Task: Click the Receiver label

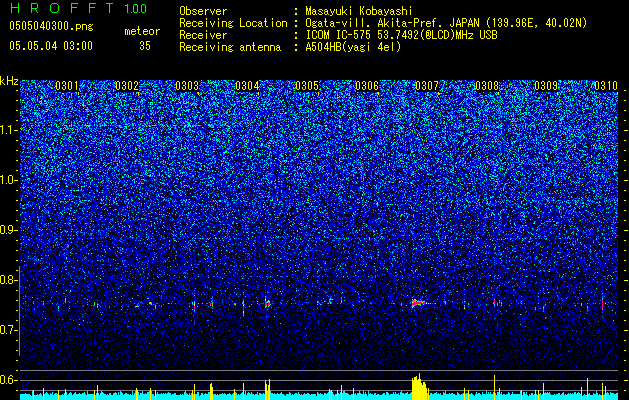Action: [x=203, y=35]
